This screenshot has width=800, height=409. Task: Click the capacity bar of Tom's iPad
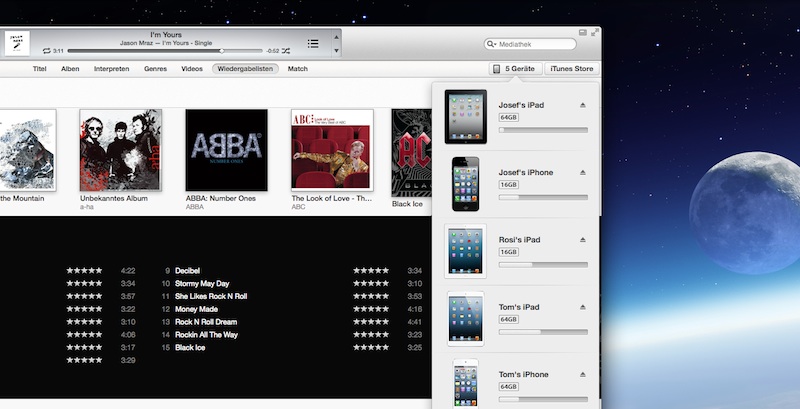[x=543, y=332]
